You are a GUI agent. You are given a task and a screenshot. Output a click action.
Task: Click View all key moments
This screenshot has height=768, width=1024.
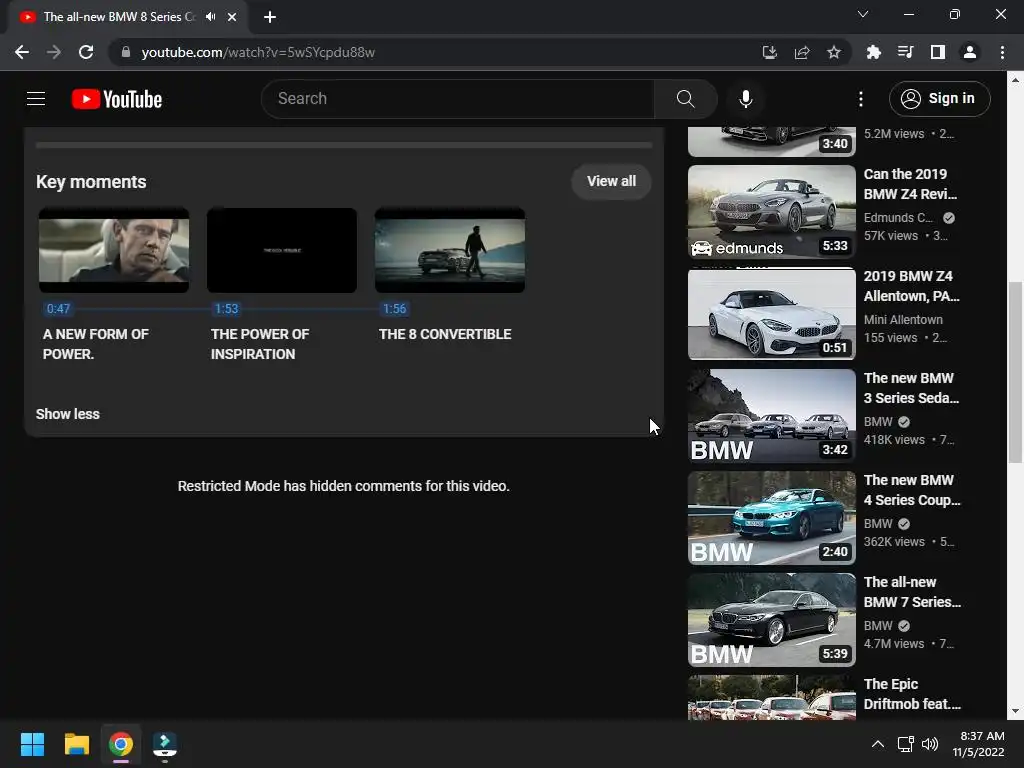pyautogui.click(x=611, y=181)
